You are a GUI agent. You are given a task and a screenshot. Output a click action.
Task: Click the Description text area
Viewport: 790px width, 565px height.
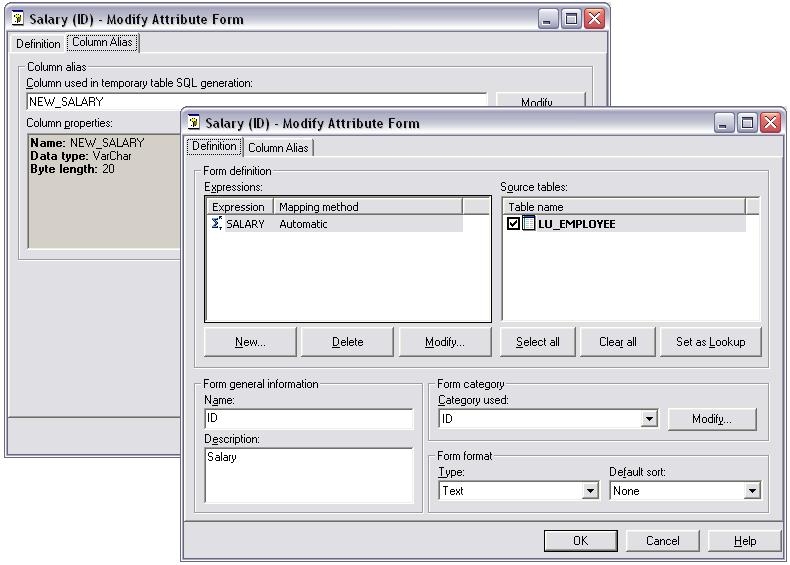pos(309,475)
